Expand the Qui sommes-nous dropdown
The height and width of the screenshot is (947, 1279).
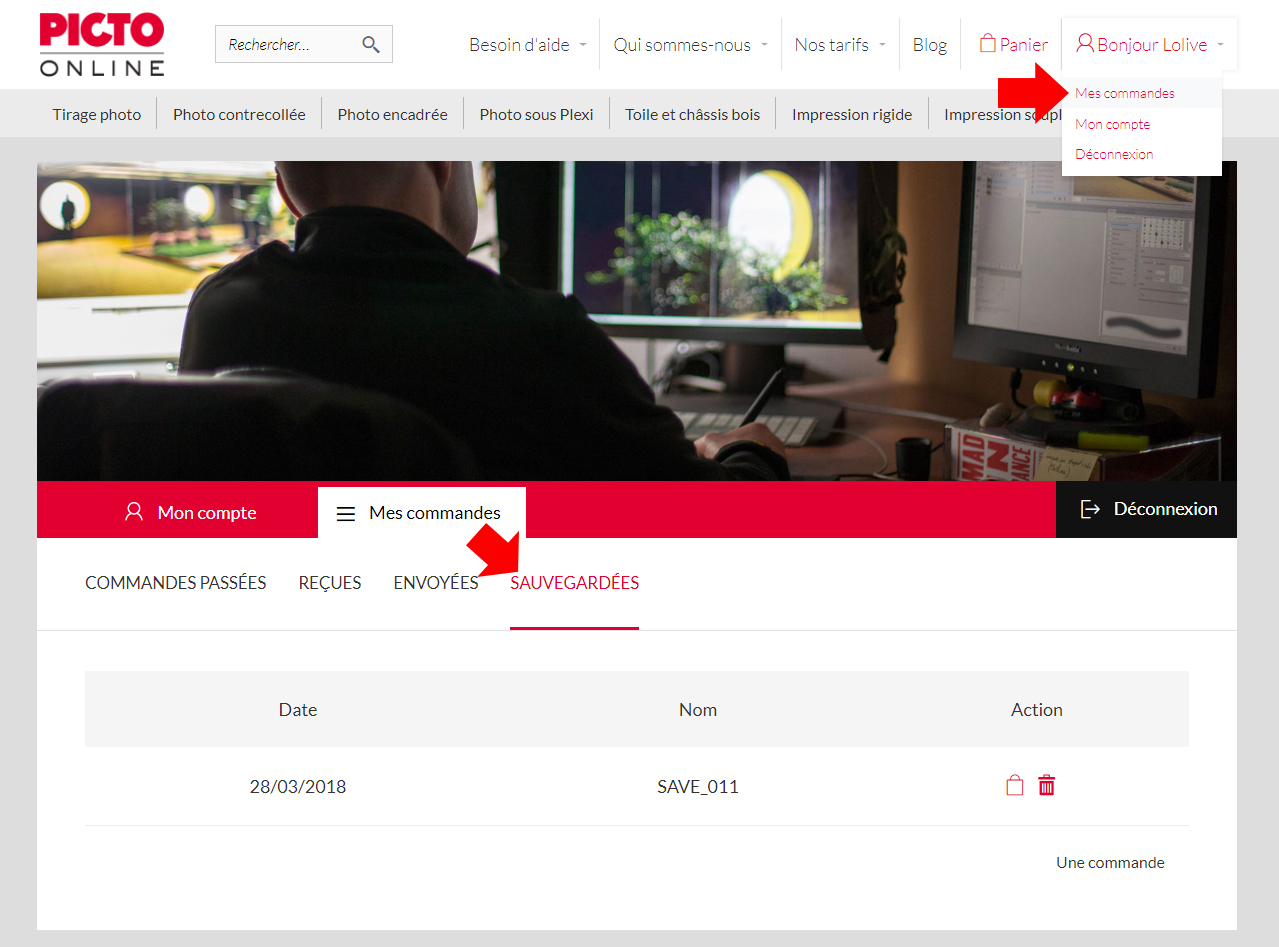click(691, 45)
